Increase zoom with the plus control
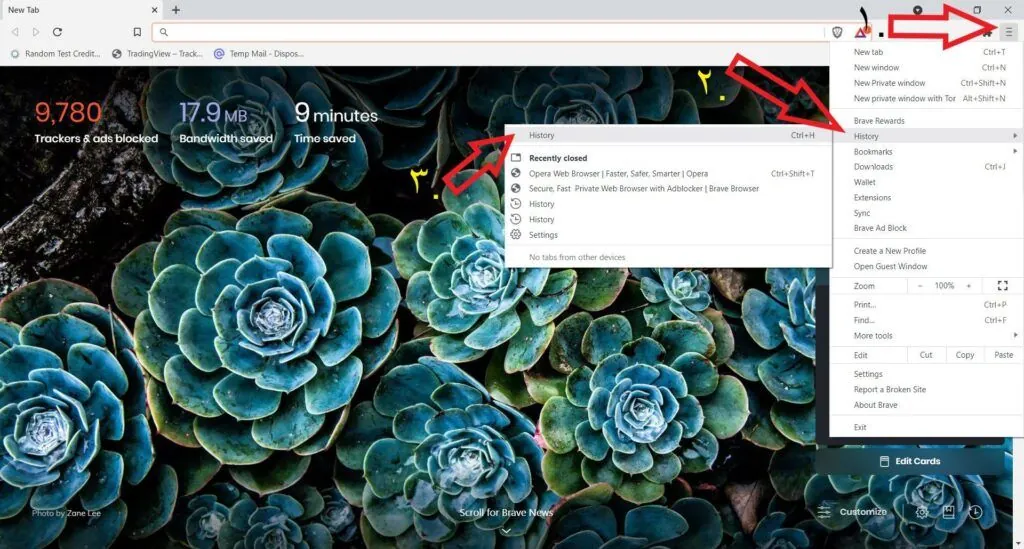 tap(968, 286)
